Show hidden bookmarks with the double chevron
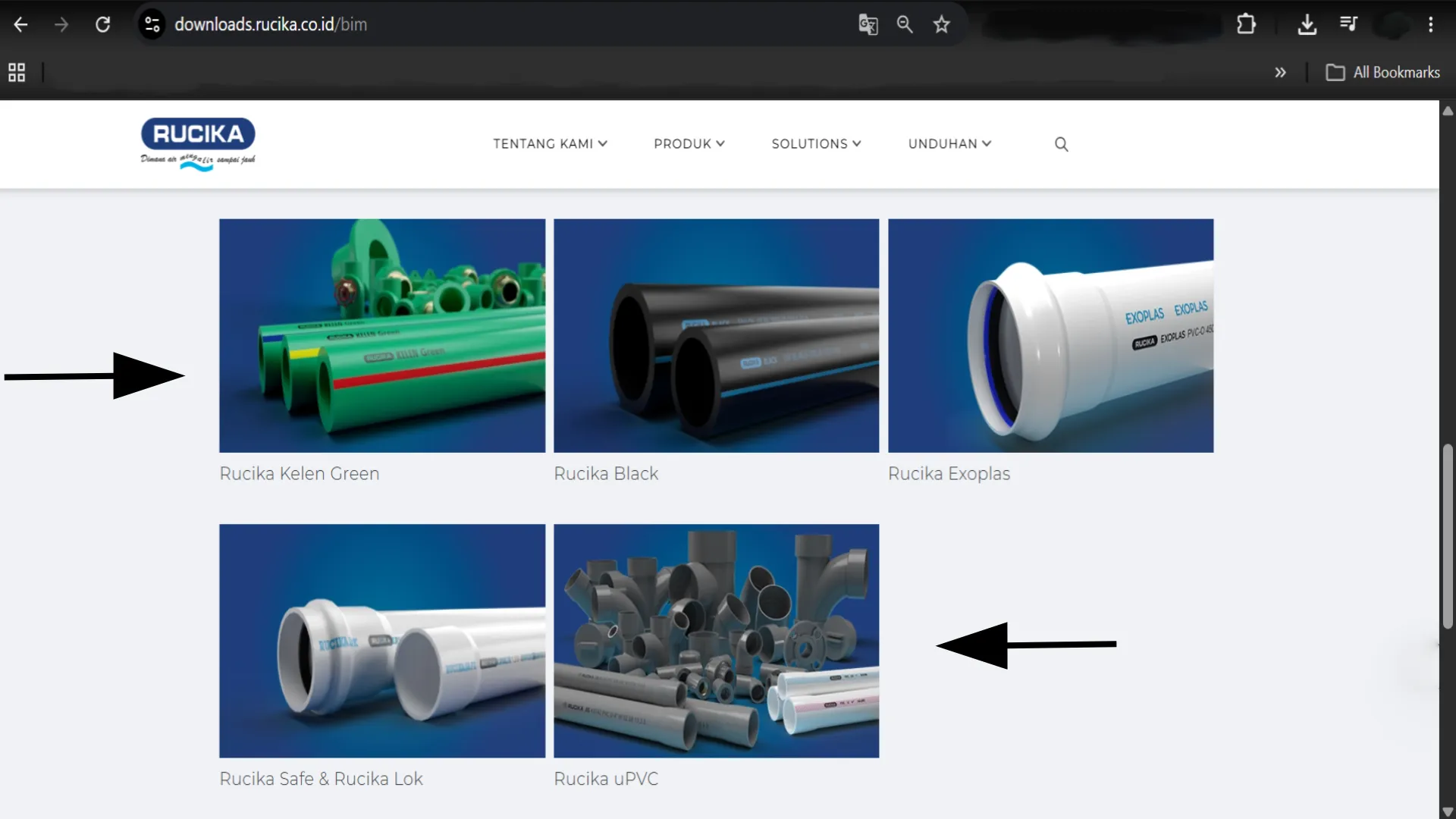The width and height of the screenshot is (1456, 819). pyautogui.click(x=1280, y=72)
